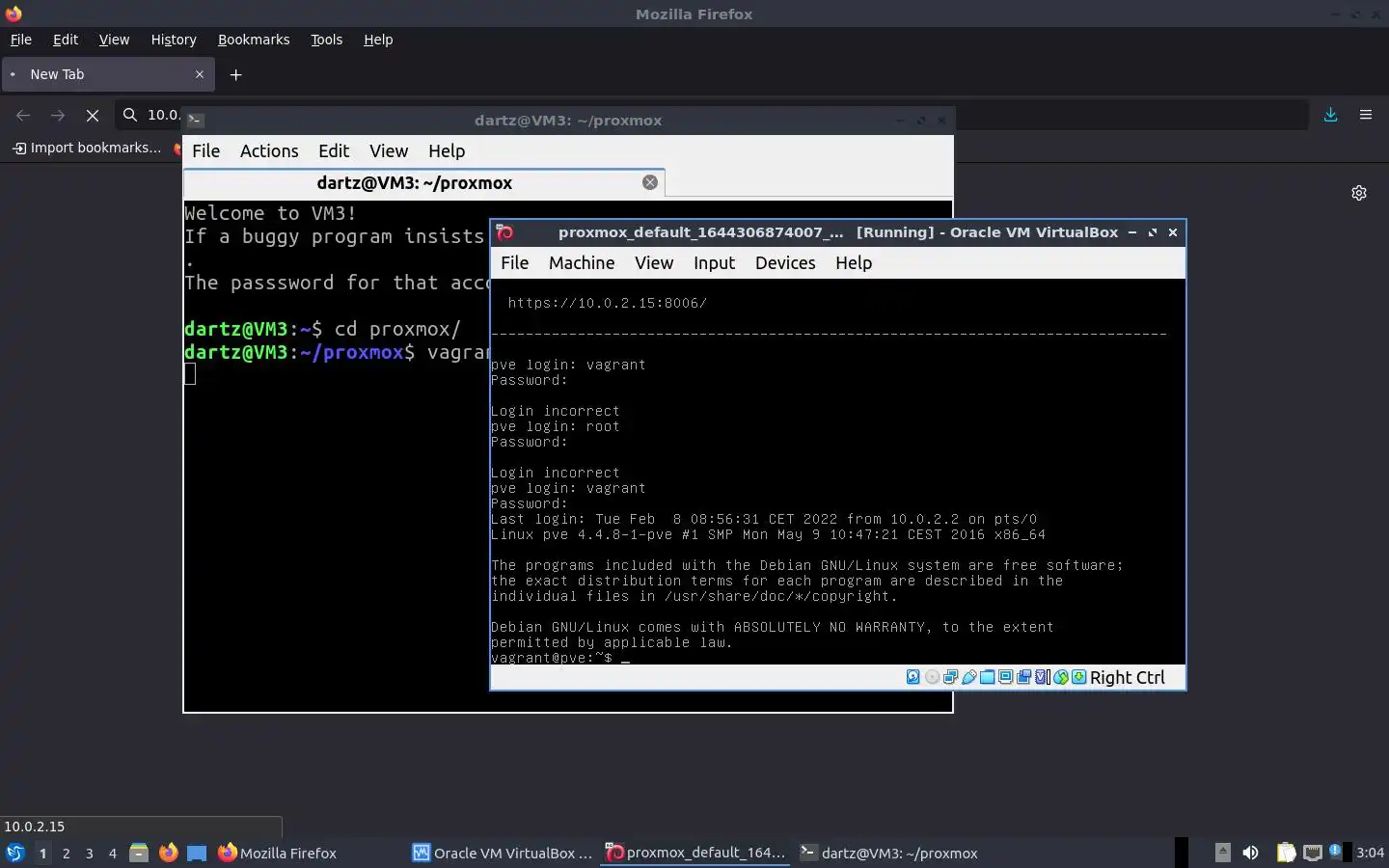The height and width of the screenshot is (868, 1389).
Task: Open the Edit menu in the terminal window
Action: (334, 150)
